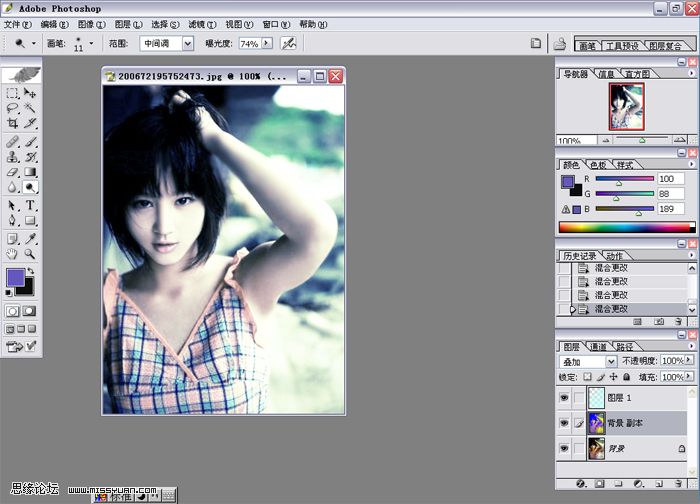This screenshot has width=700, height=504.
Task: Open the Navigator panel options menu arrow
Action: point(692,73)
